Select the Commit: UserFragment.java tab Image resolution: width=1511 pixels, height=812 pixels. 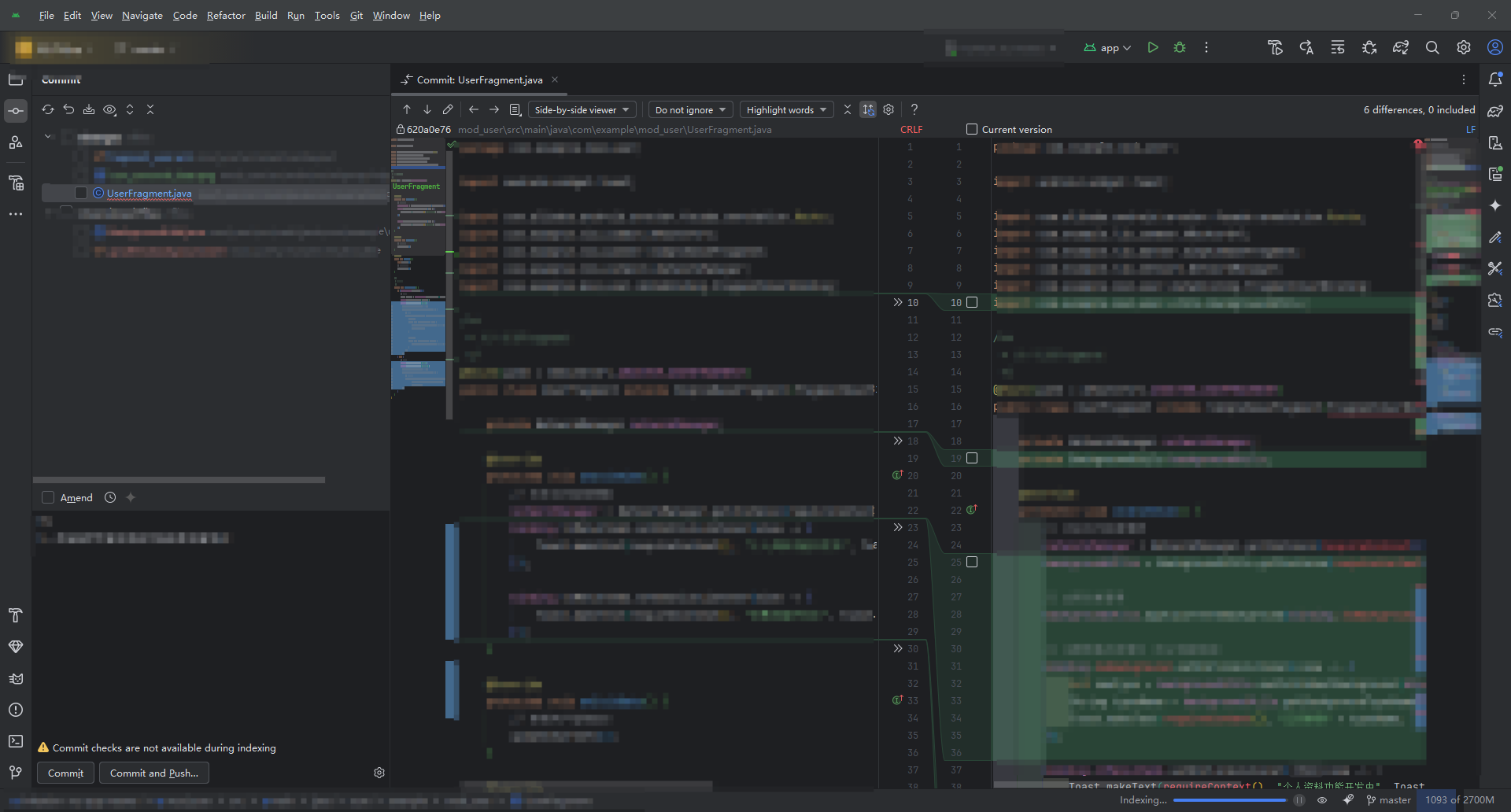(478, 79)
